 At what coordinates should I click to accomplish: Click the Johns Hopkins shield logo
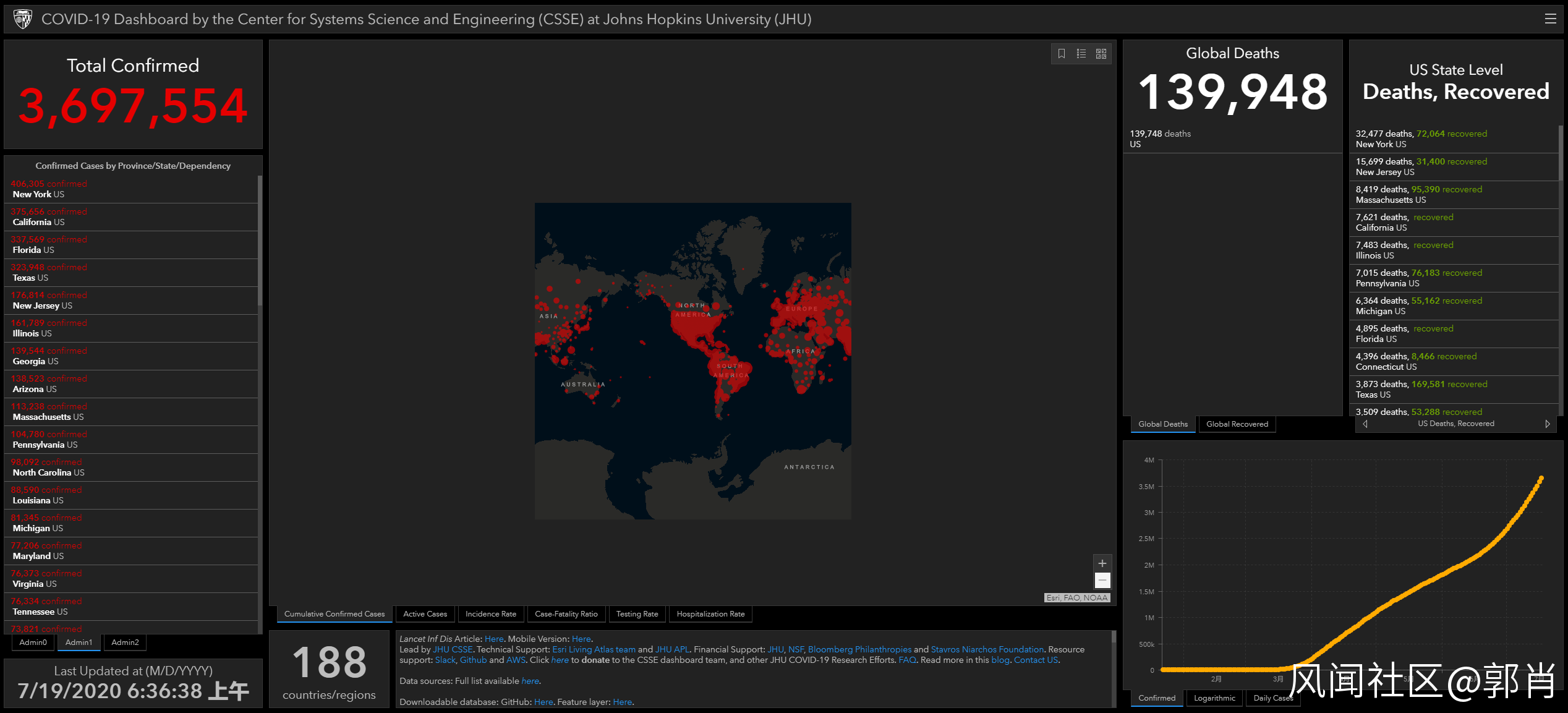click(23, 19)
